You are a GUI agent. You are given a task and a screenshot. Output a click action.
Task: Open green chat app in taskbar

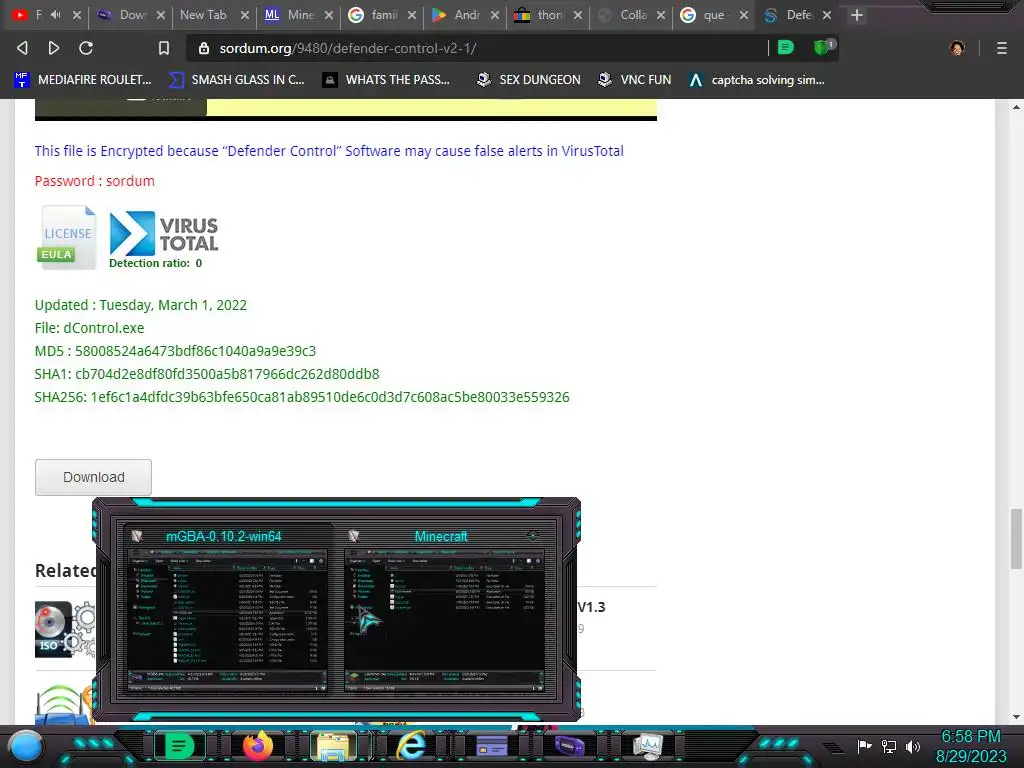click(x=178, y=746)
